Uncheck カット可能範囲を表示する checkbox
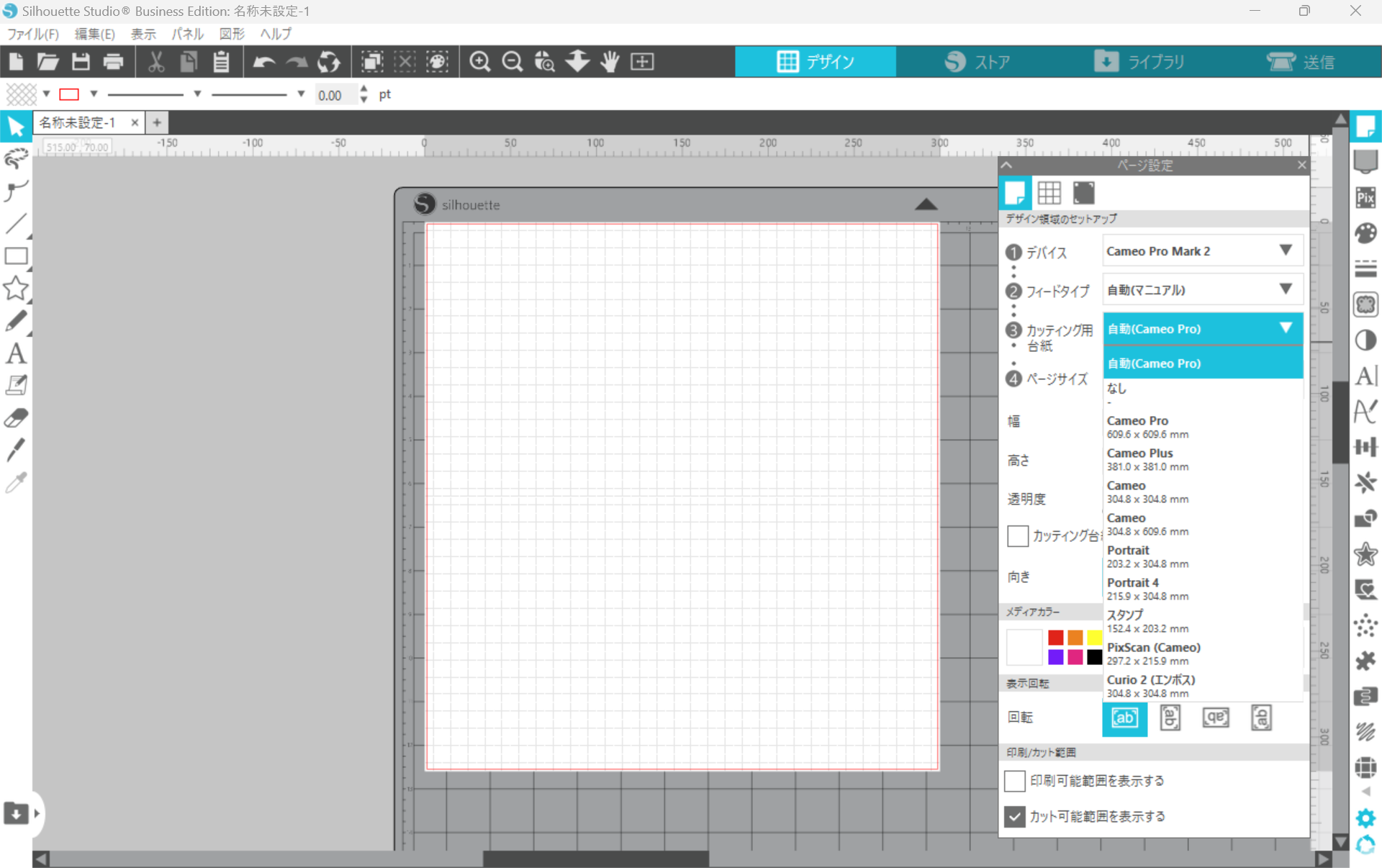This screenshot has height=868, width=1382. tap(1015, 816)
